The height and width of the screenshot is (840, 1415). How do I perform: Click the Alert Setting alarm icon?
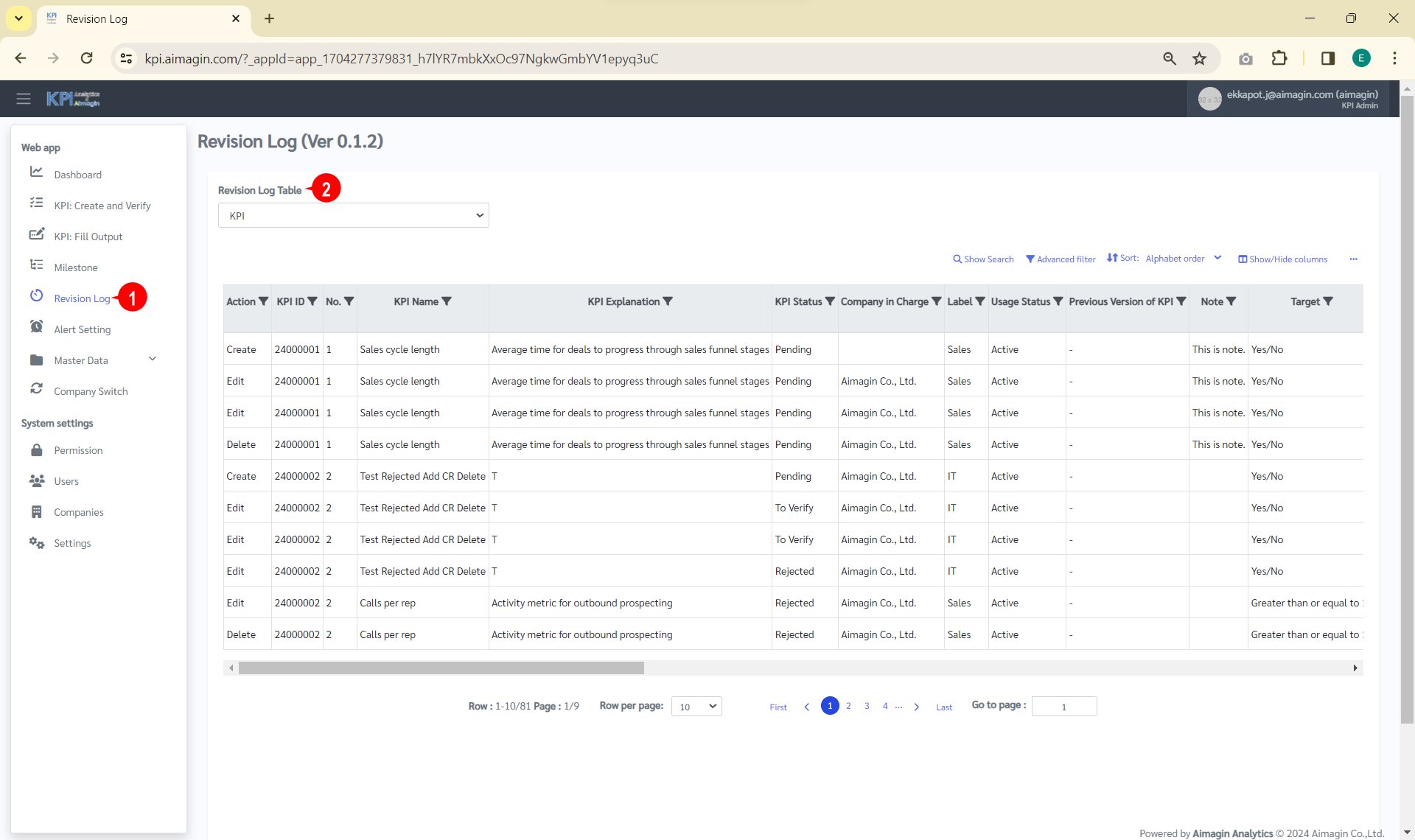[x=36, y=327]
